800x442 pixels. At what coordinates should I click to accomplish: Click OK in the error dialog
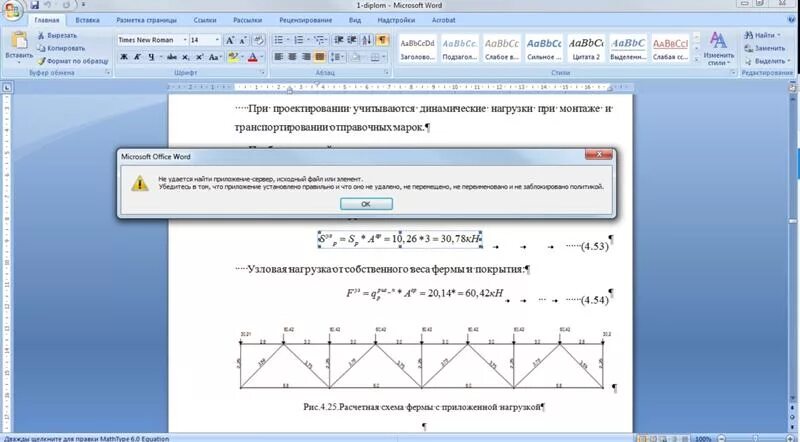coord(366,204)
